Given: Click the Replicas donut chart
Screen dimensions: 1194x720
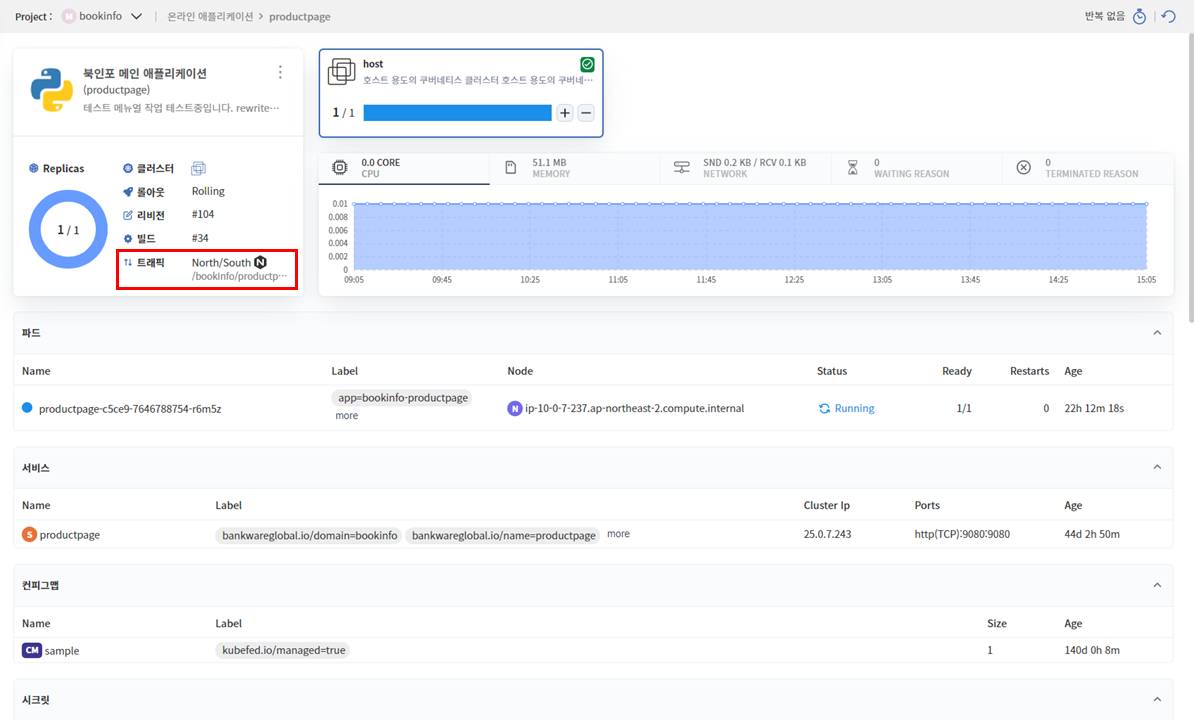Looking at the screenshot, I should coord(68,229).
